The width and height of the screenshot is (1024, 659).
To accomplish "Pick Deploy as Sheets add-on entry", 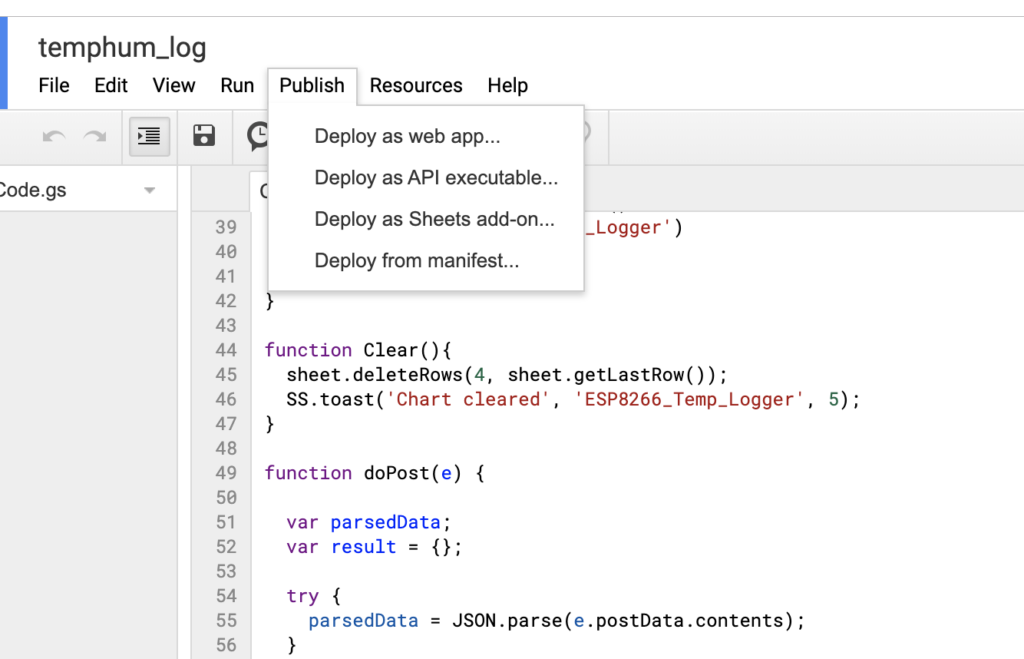I will tap(434, 219).
